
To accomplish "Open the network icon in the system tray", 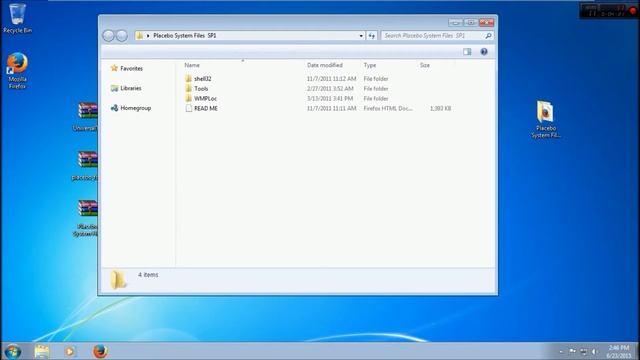I will 584,352.
